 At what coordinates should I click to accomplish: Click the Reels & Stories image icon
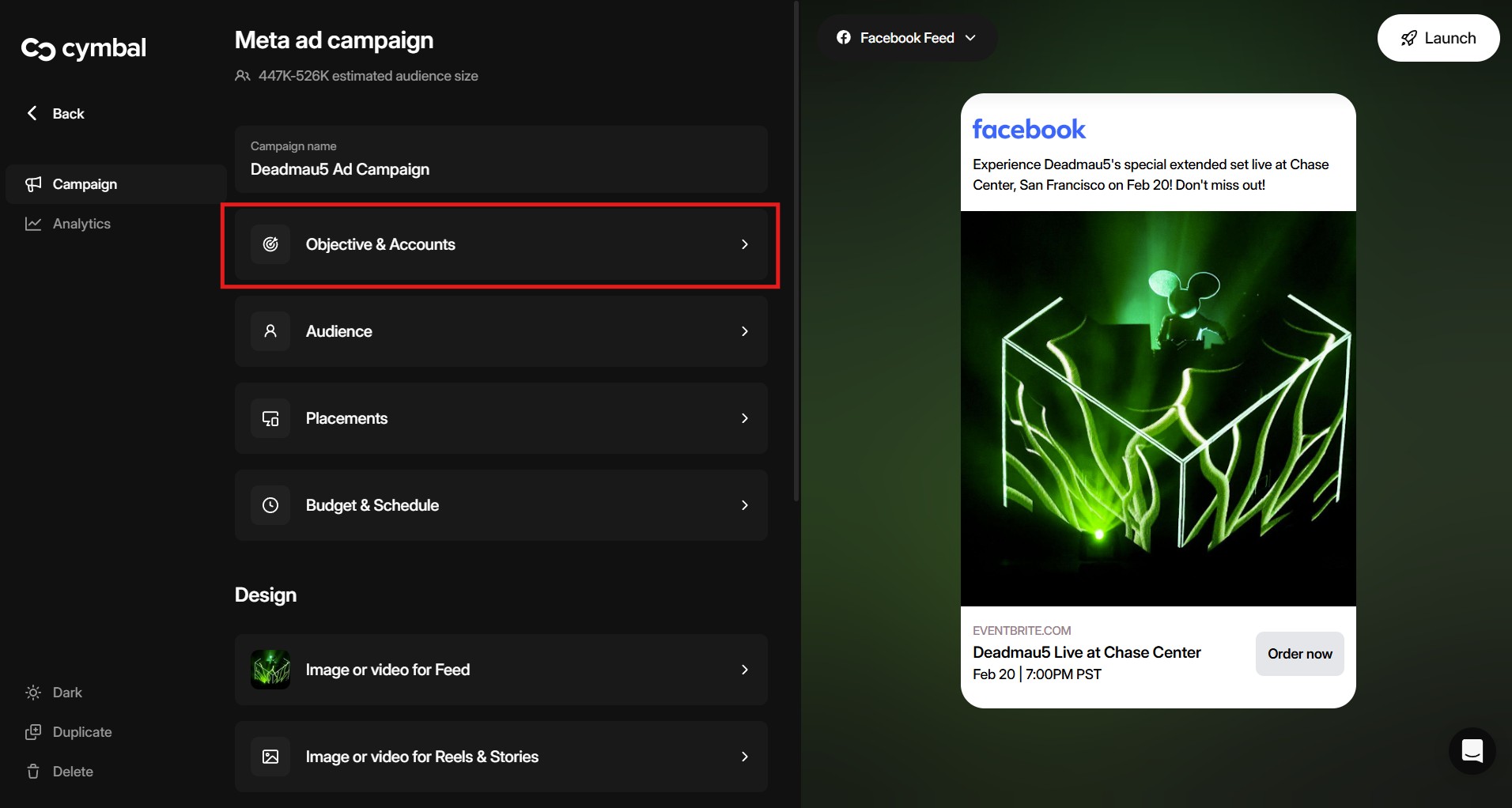[270, 757]
